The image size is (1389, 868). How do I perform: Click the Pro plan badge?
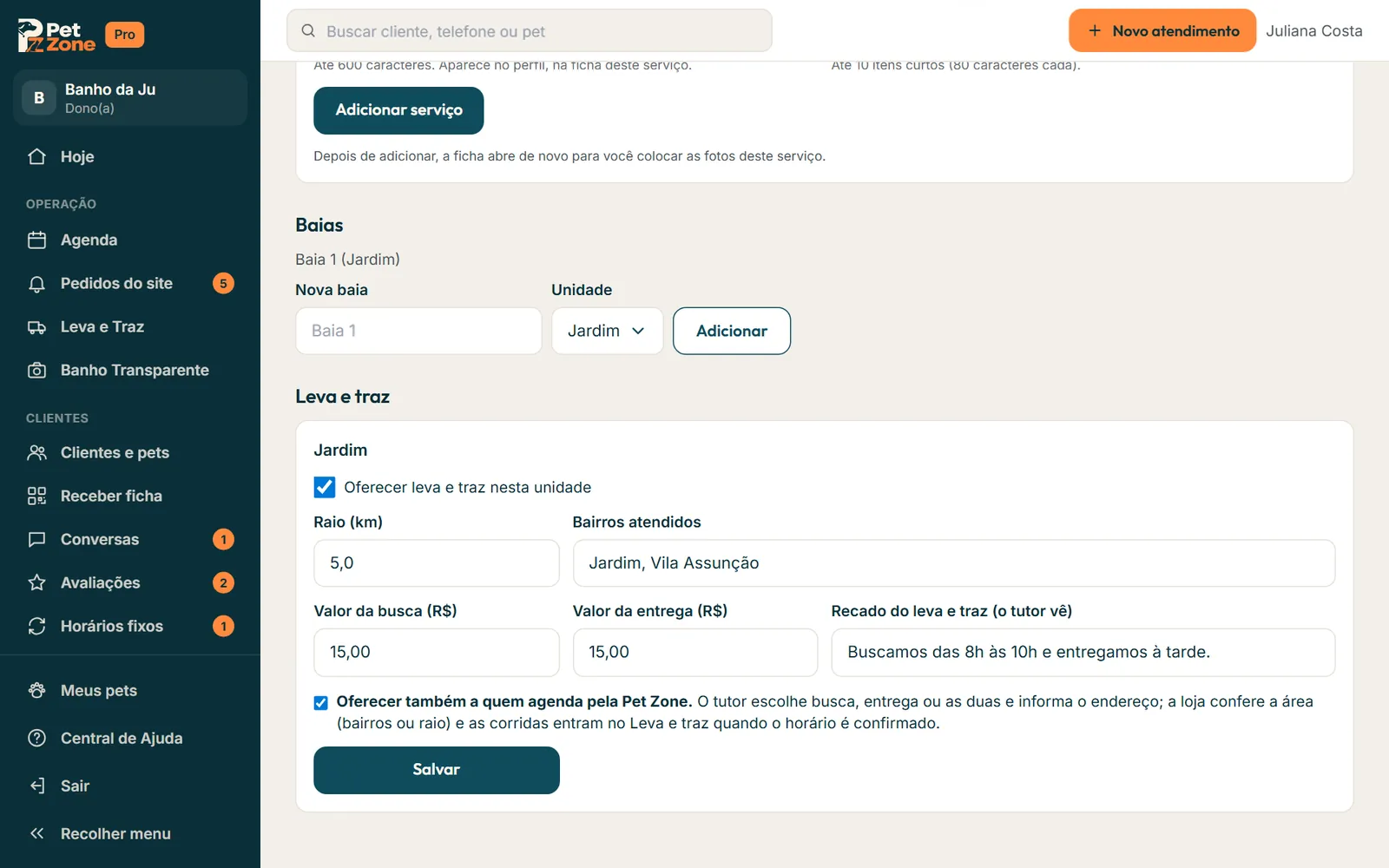pos(125,35)
